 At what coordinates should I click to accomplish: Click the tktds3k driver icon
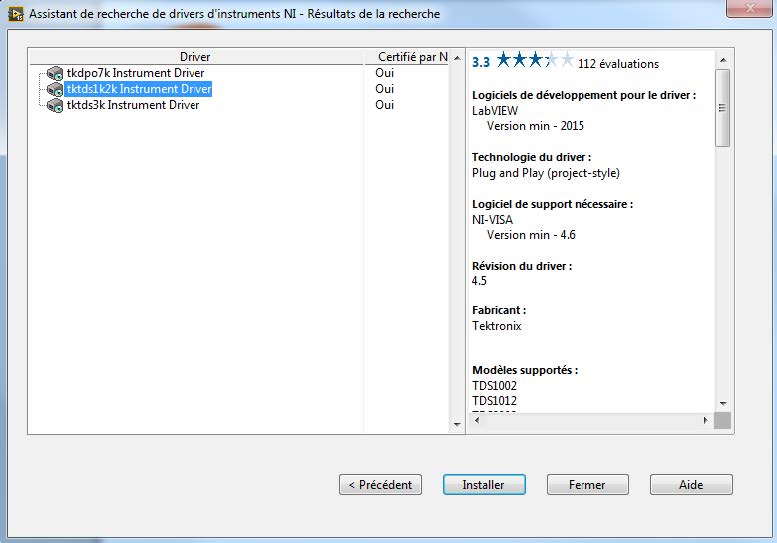tap(55, 106)
